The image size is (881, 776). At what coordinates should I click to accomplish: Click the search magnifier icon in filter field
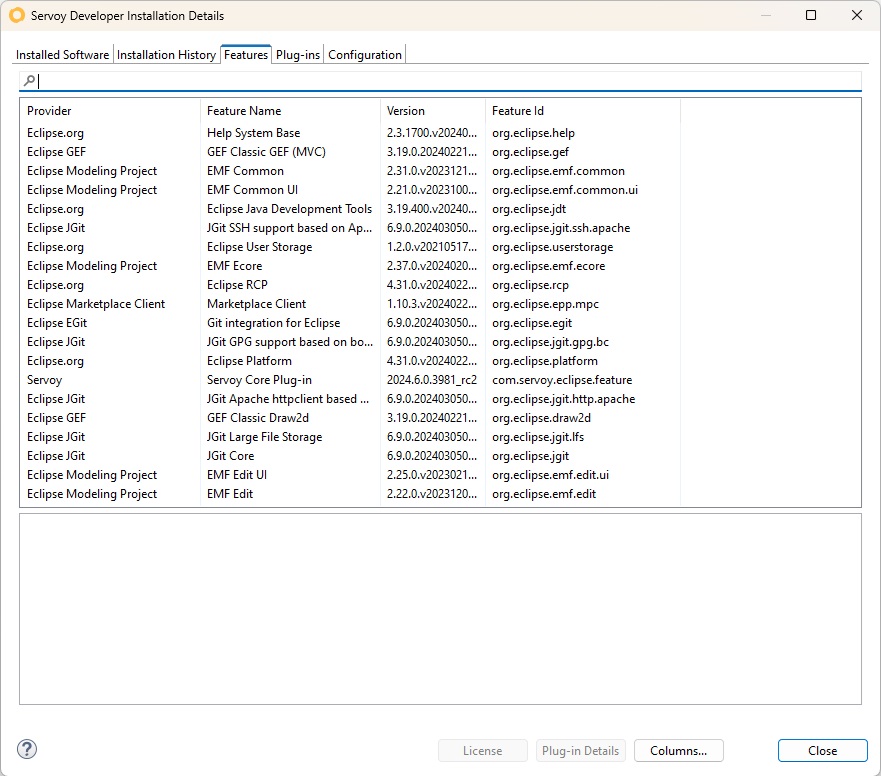[x=29, y=81]
